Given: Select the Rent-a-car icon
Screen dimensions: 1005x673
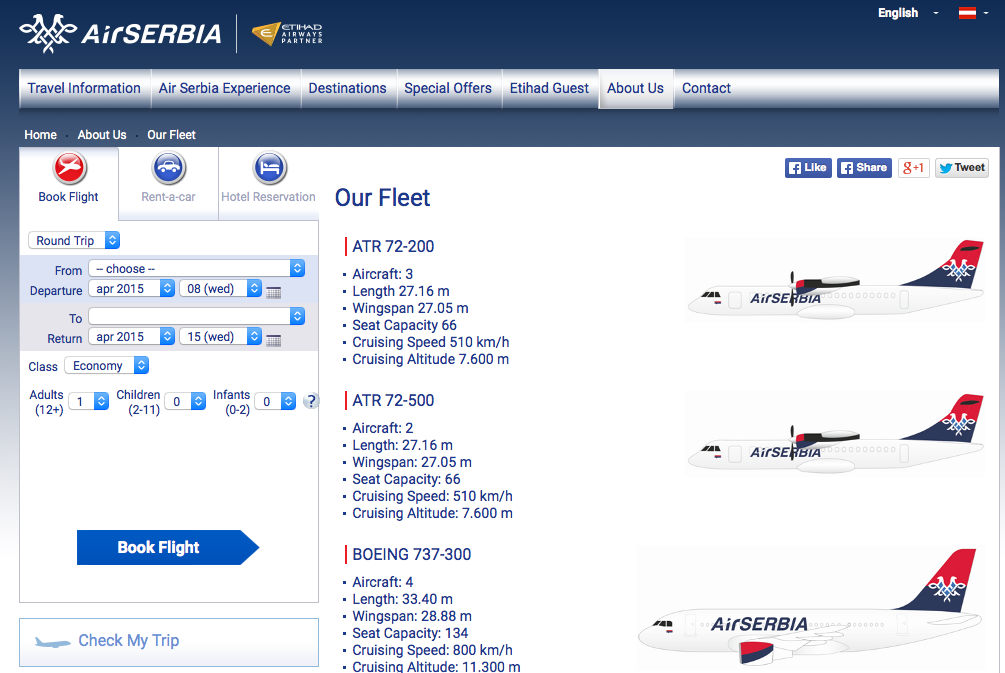Looking at the screenshot, I should (169, 168).
